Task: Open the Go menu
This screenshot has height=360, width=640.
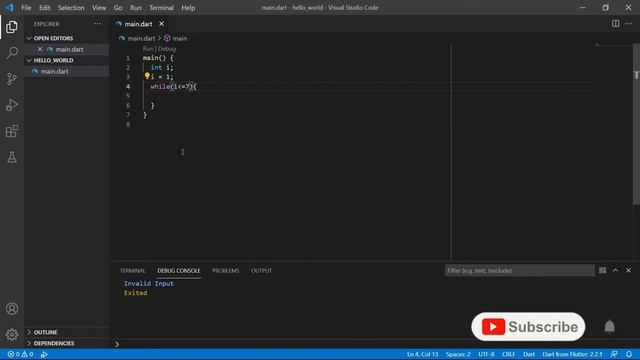Action: [x=118, y=8]
